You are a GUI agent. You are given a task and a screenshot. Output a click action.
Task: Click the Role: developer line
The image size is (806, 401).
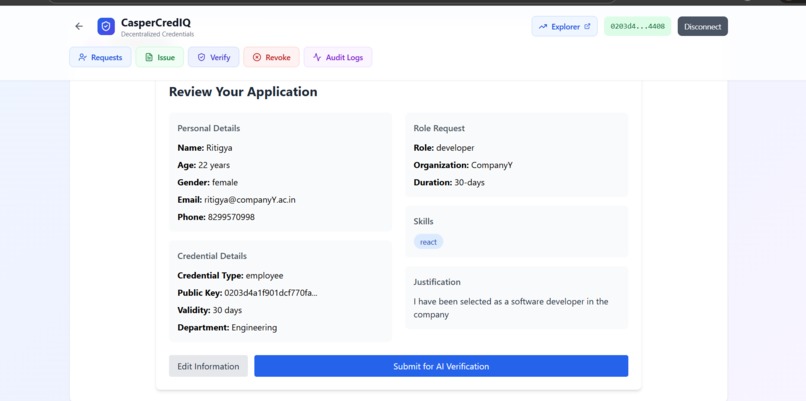444,148
